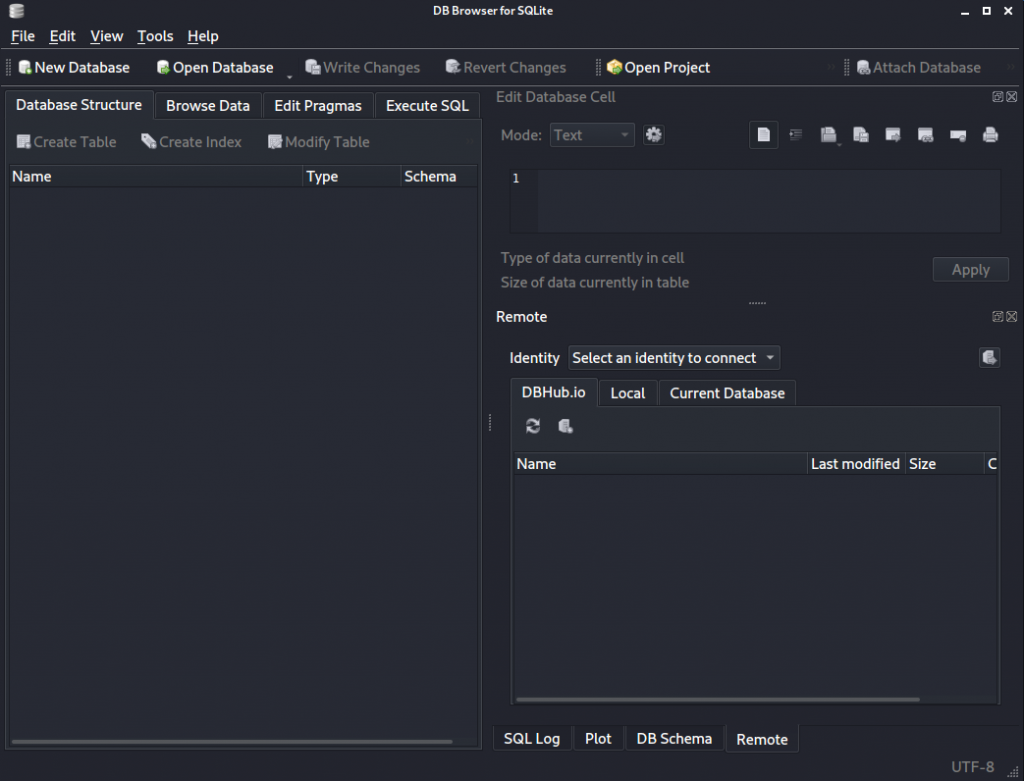Click the Revert Changes toolbar button

click(505, 67)
